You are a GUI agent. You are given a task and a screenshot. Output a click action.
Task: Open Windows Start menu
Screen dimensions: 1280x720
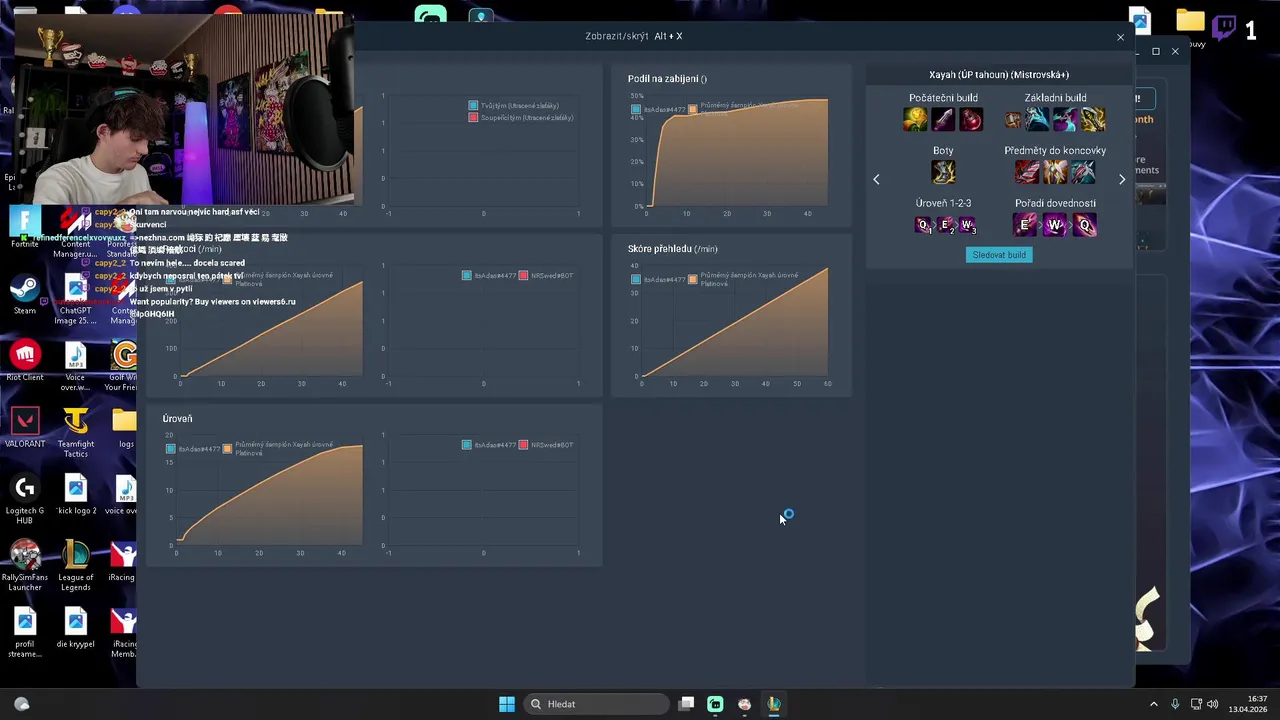click(507, 704)
